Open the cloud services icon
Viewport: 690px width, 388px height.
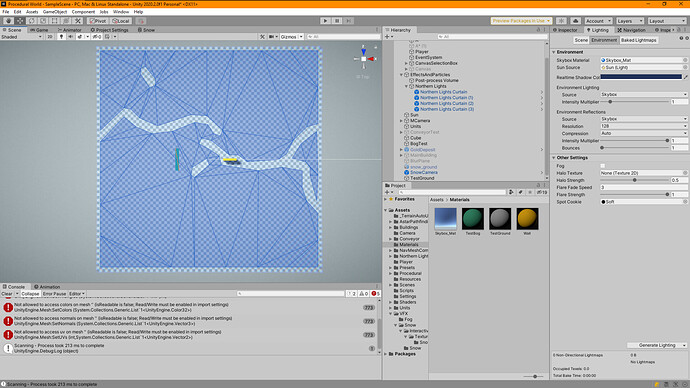click(575, 21)
